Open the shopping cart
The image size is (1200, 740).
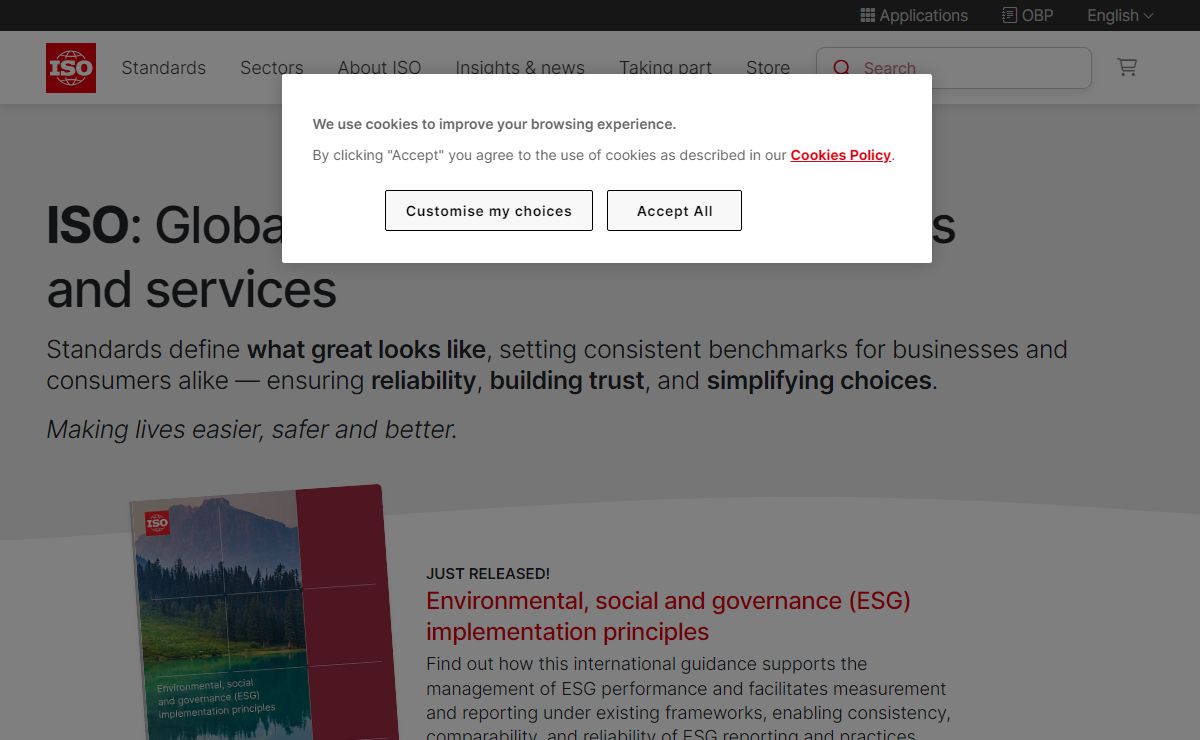coord(1127,67)
